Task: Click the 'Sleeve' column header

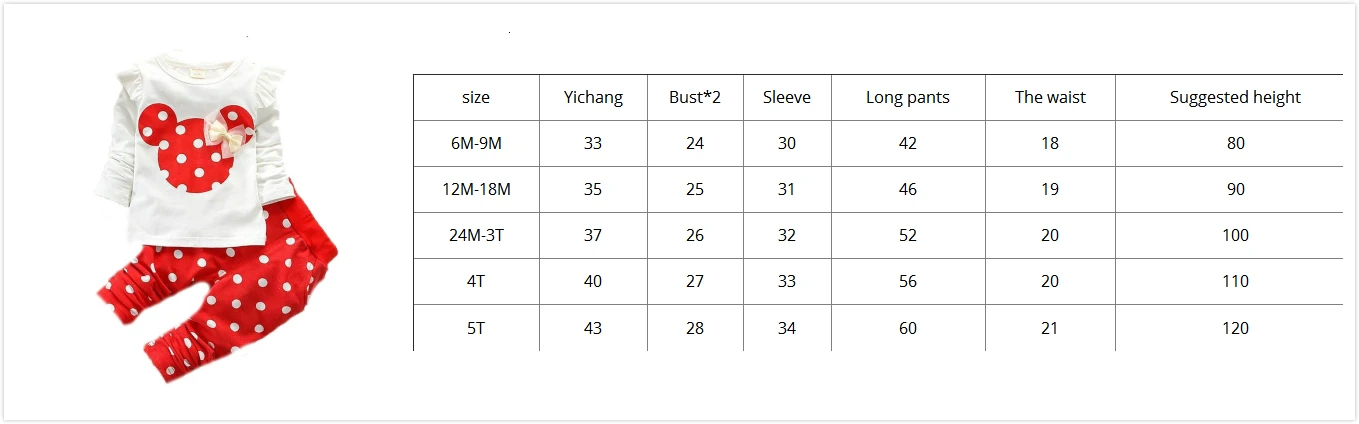Action: pos(787,97)
